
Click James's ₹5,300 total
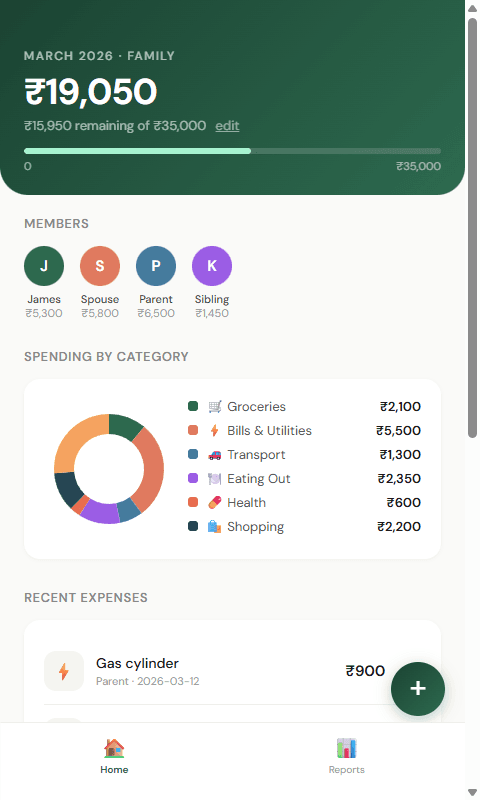44,313
